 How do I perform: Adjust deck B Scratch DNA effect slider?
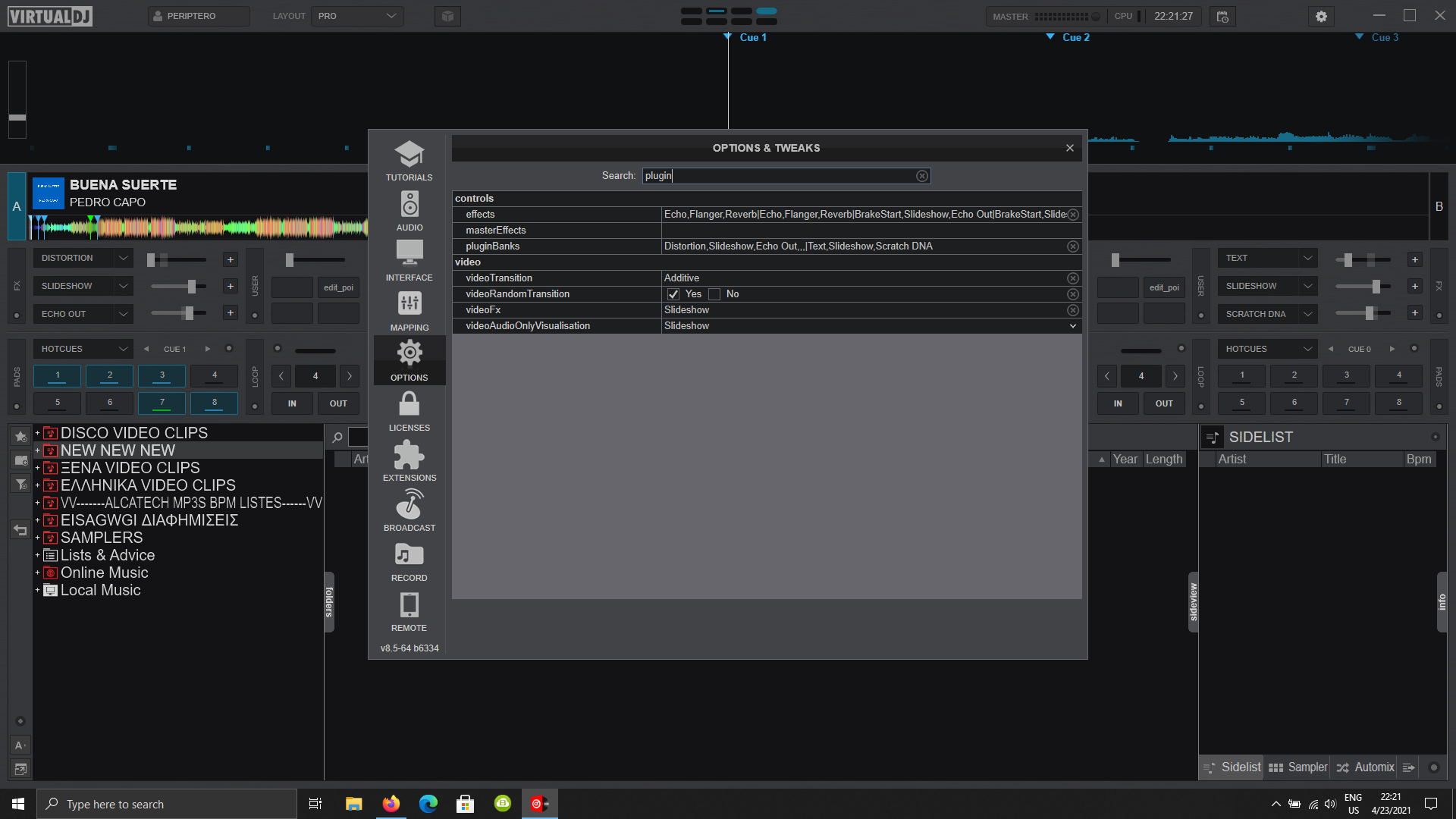click(1363, 312)
